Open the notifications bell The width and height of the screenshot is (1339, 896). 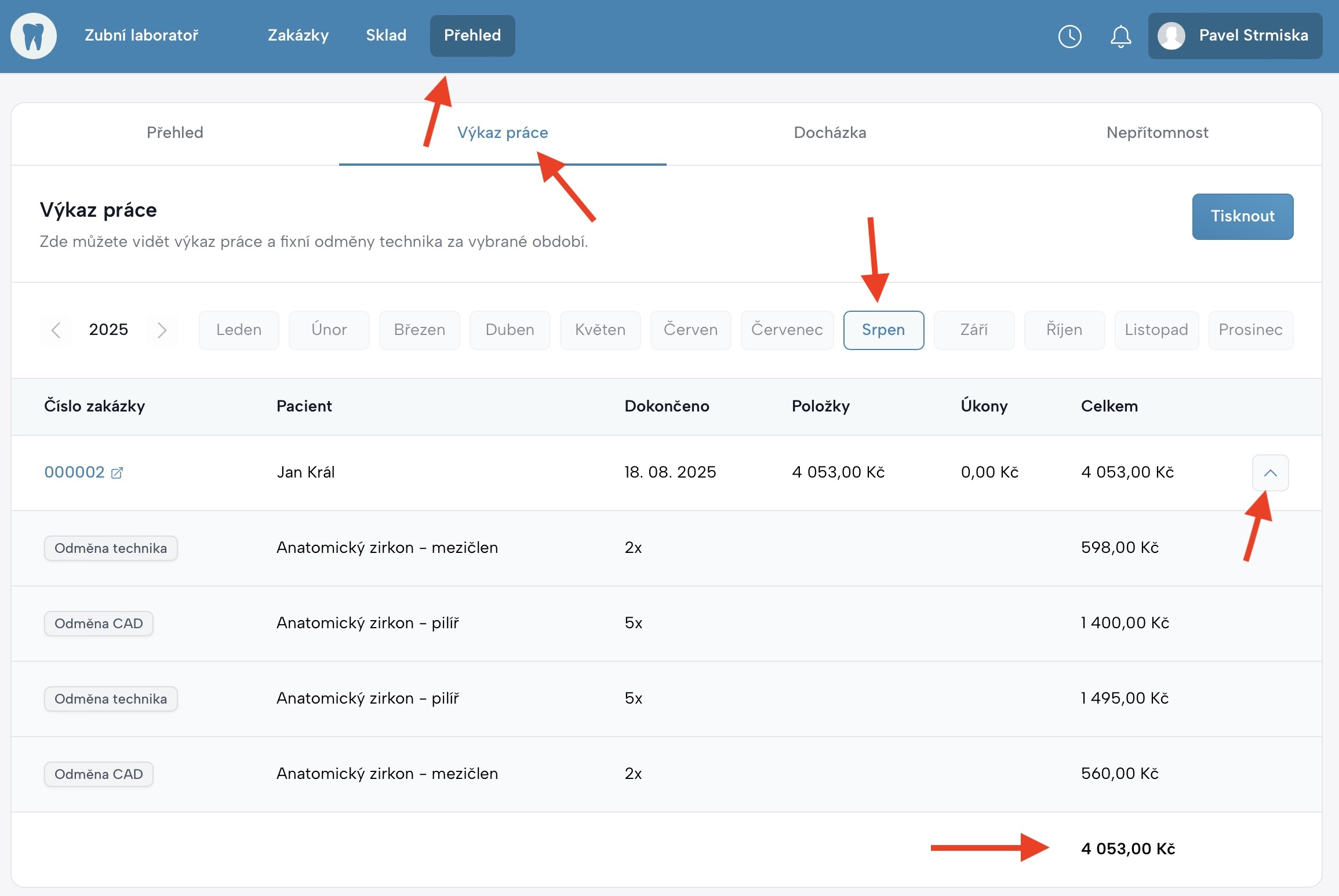[1120, 36]
